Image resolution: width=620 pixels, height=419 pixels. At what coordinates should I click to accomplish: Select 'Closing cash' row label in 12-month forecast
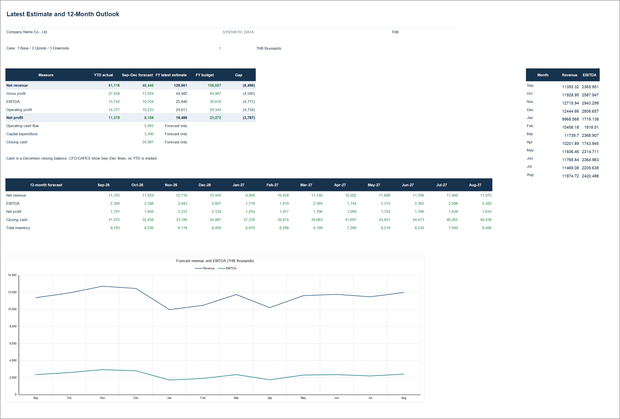pos(17,220)
